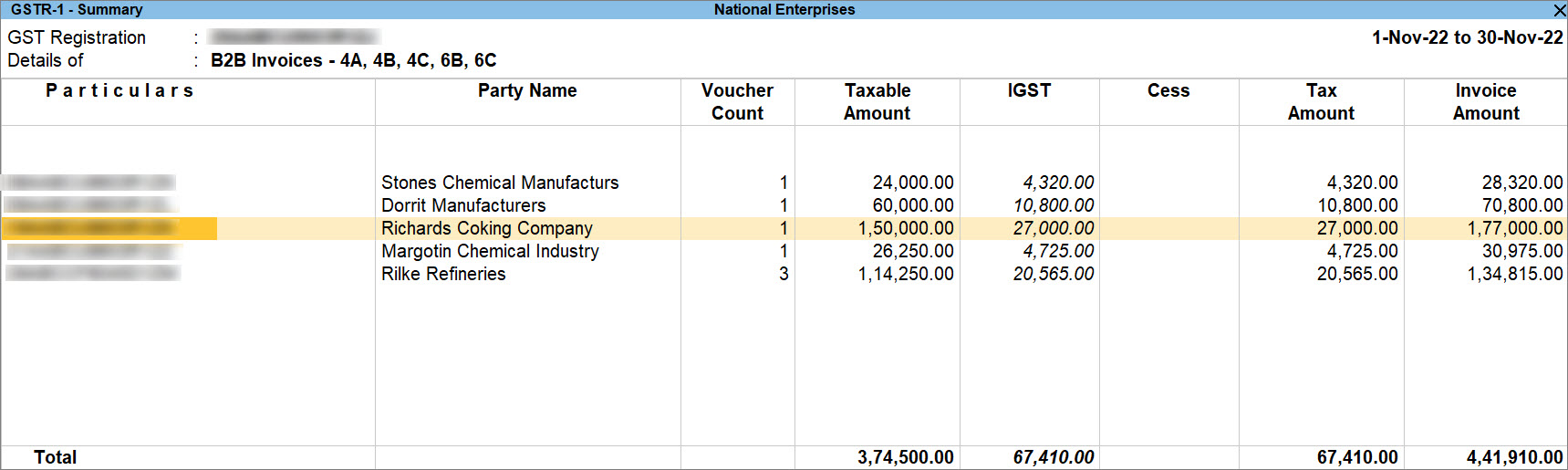Click B2B Invoices details text
Viewport: 1568px width, 470px height.
click(354, 60)
